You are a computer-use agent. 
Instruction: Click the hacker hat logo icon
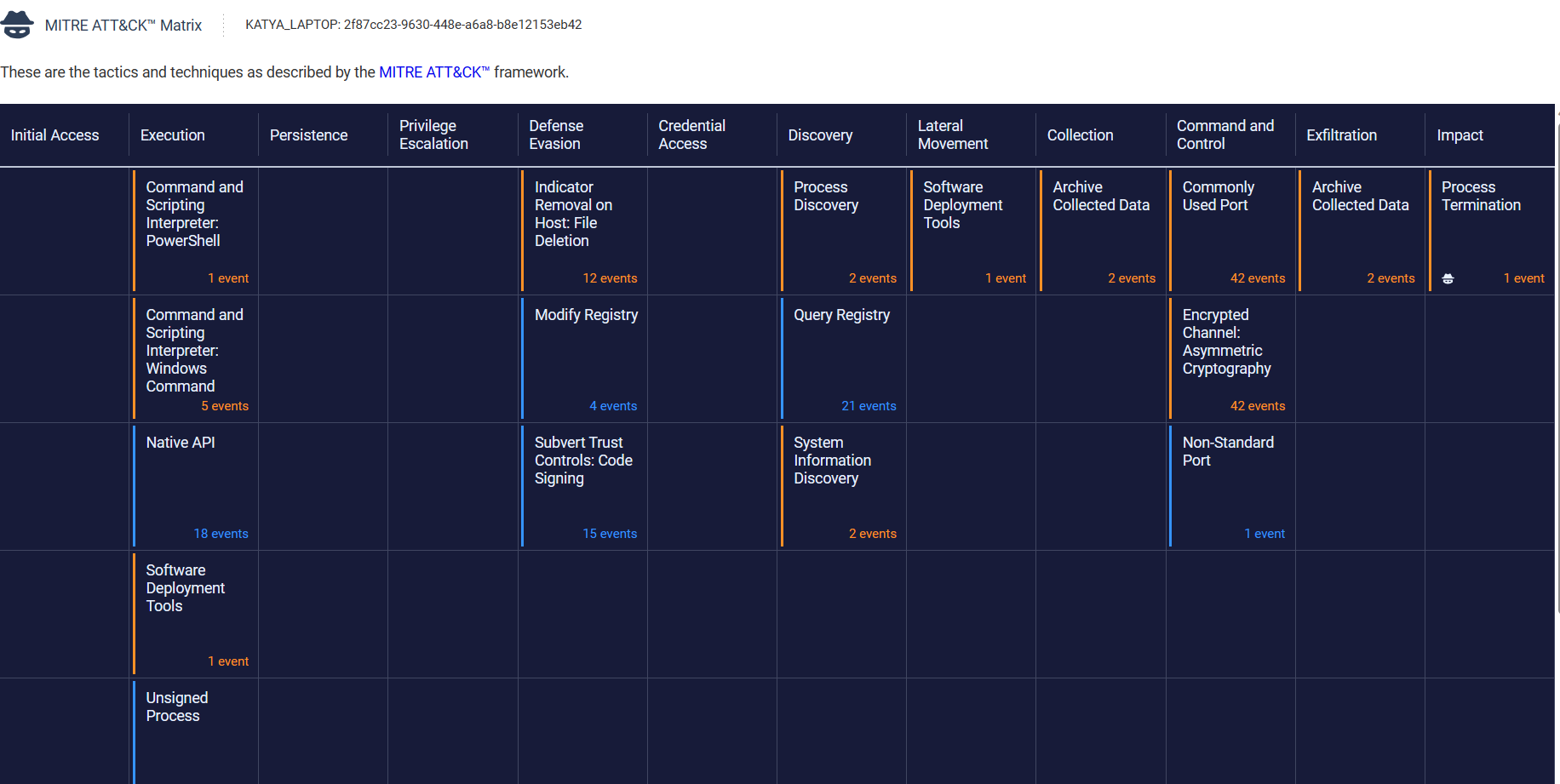pyautogui.click(x=17, y=25)
